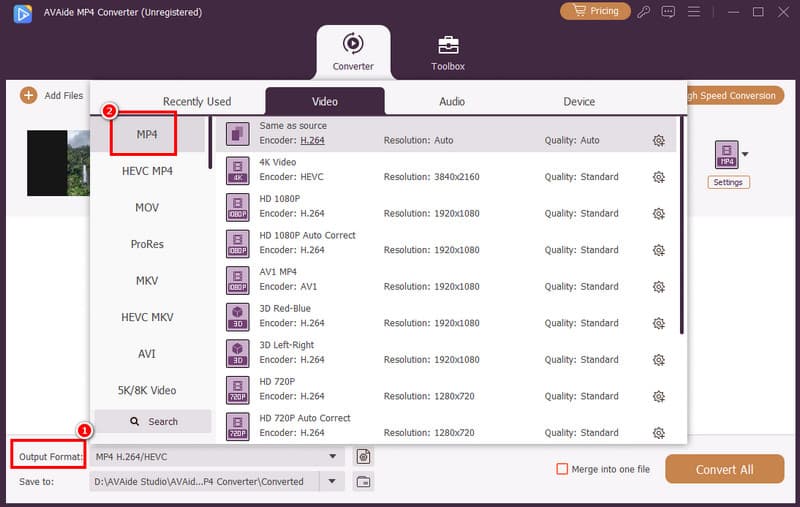Expand the Output Format dropdown
The width and height of the screenshot is (800, 507).
pos(333,457)
